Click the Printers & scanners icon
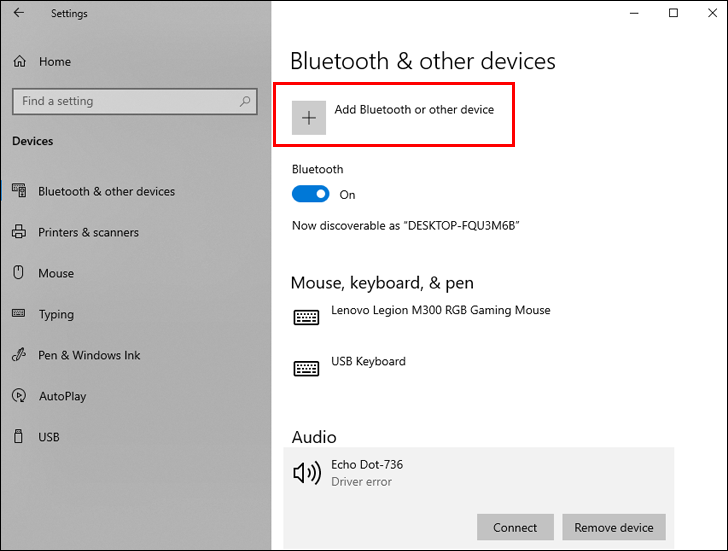 click(x=19, y=232)
